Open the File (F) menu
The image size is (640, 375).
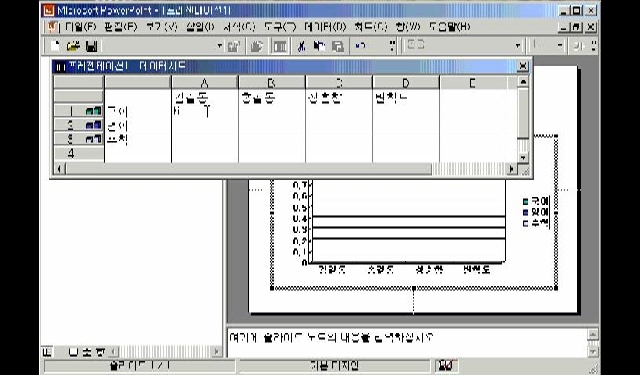tap(80, 27)
